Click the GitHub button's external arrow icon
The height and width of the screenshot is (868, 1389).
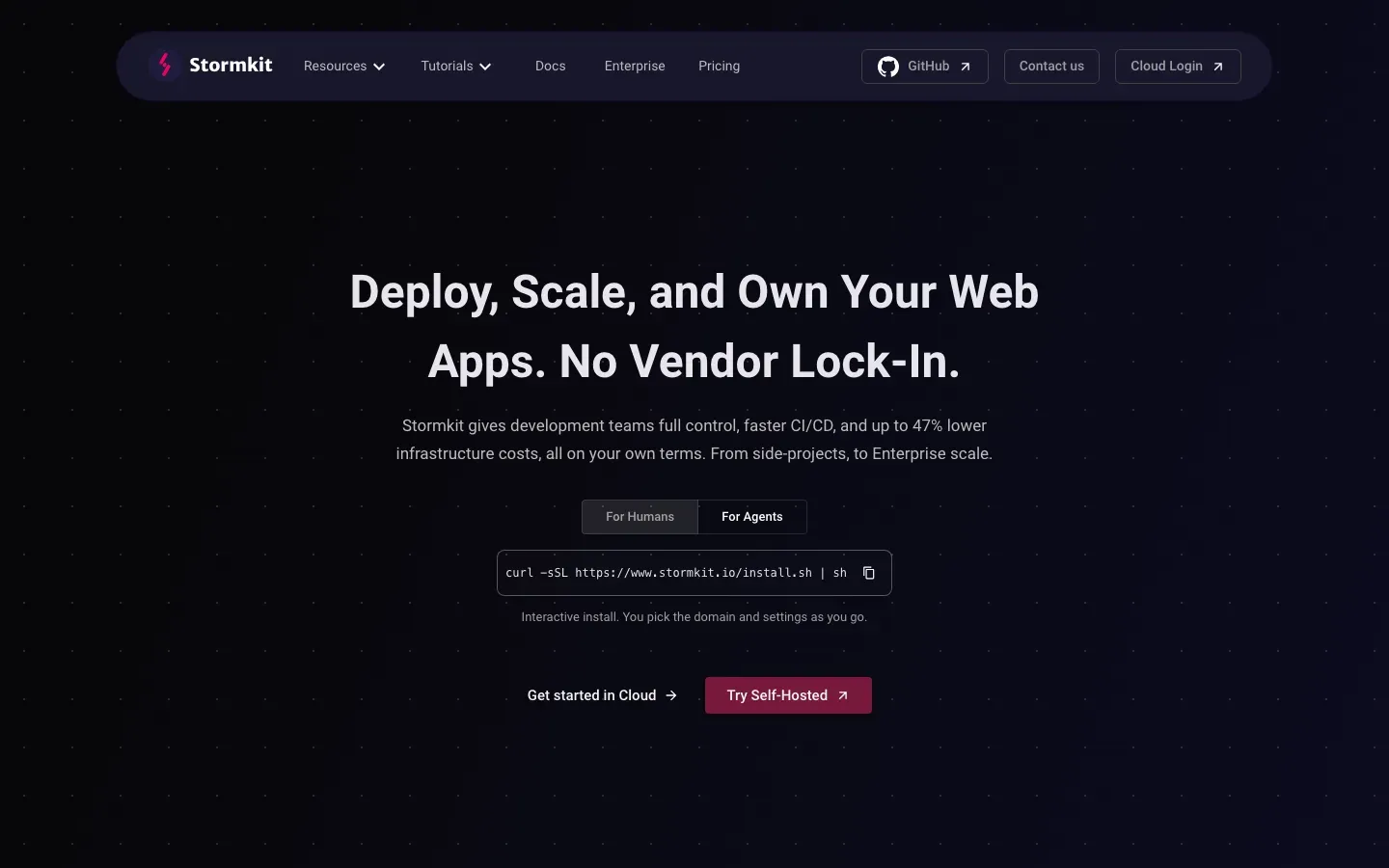click(966, 67)
